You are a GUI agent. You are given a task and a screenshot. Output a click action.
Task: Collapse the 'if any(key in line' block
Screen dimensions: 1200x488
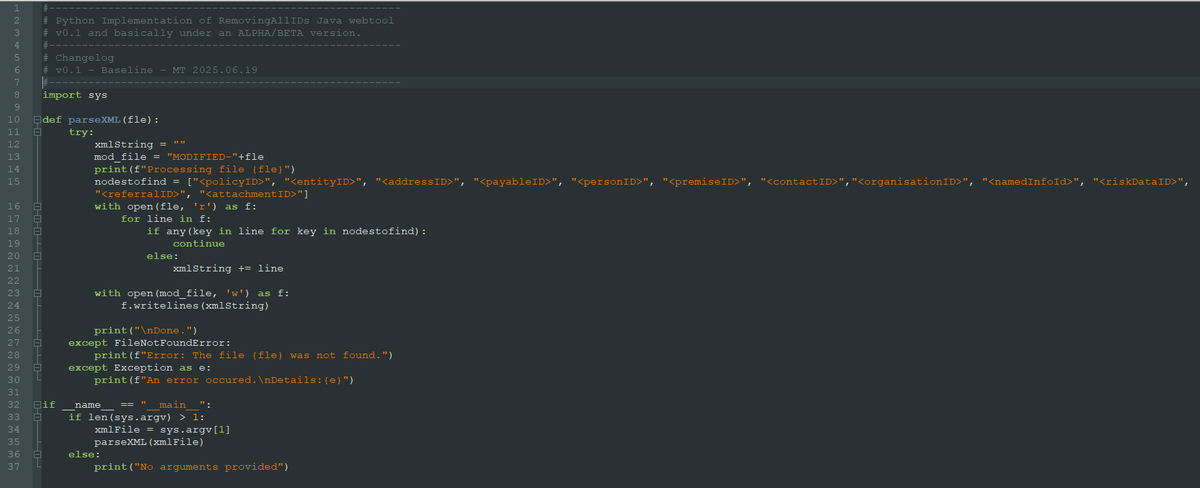(37, 231)
